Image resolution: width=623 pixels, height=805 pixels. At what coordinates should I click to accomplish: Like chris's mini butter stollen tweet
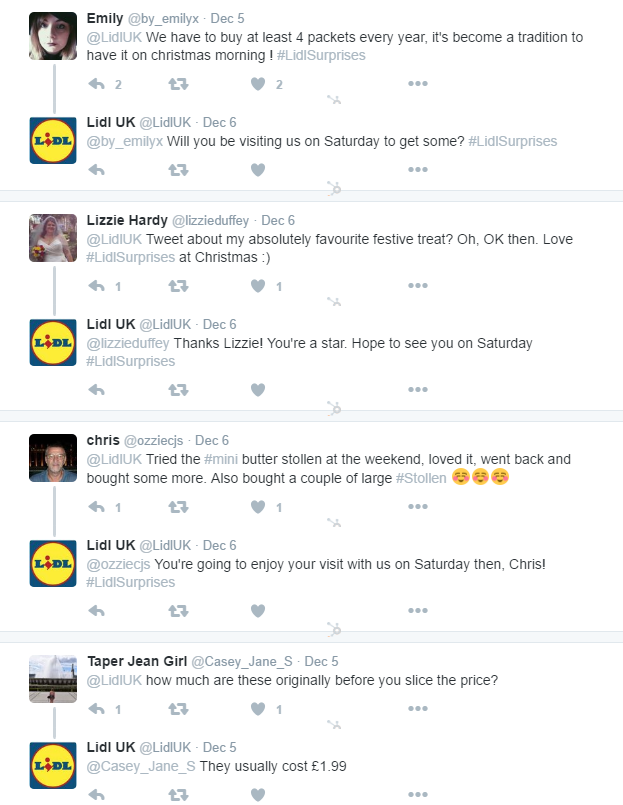(x=257, y=507)
